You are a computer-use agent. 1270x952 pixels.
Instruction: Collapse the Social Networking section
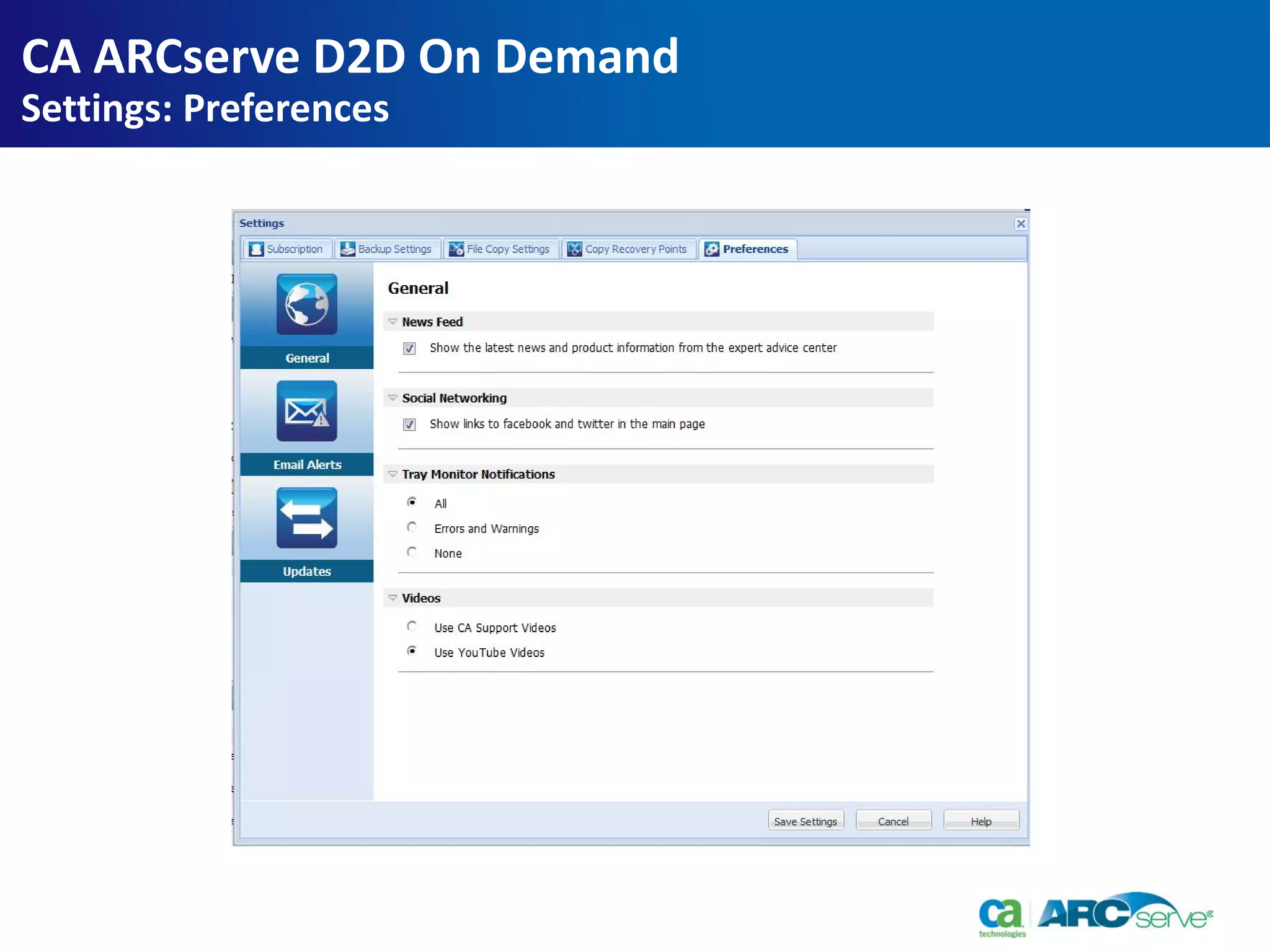(x=393, y=398)
